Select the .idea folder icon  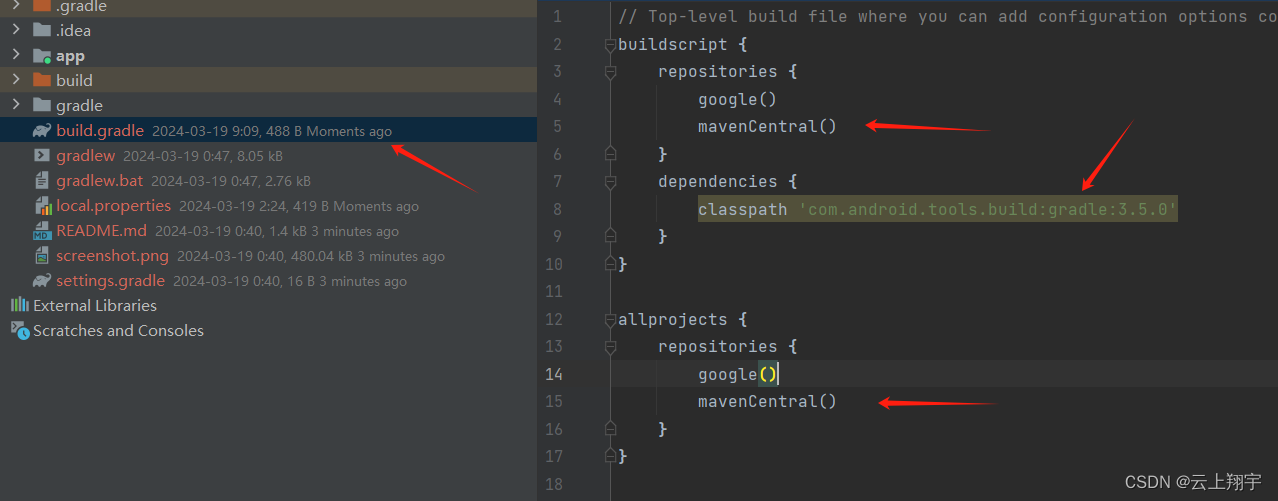[41, 30]
